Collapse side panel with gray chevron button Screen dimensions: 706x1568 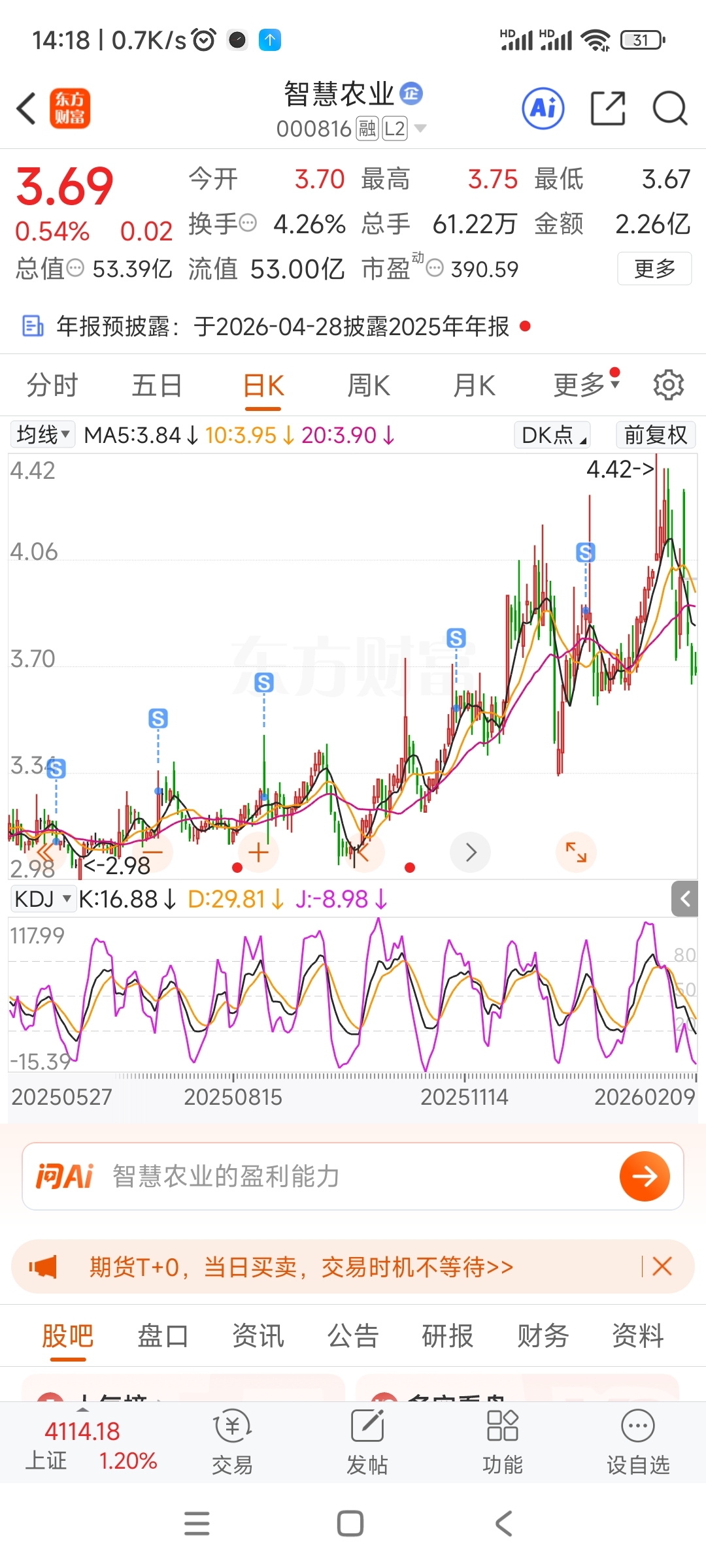tap(684, 899)
